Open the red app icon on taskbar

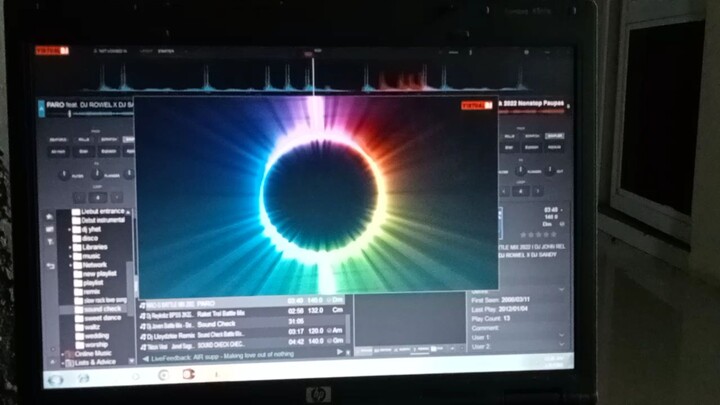coord(187,375)
